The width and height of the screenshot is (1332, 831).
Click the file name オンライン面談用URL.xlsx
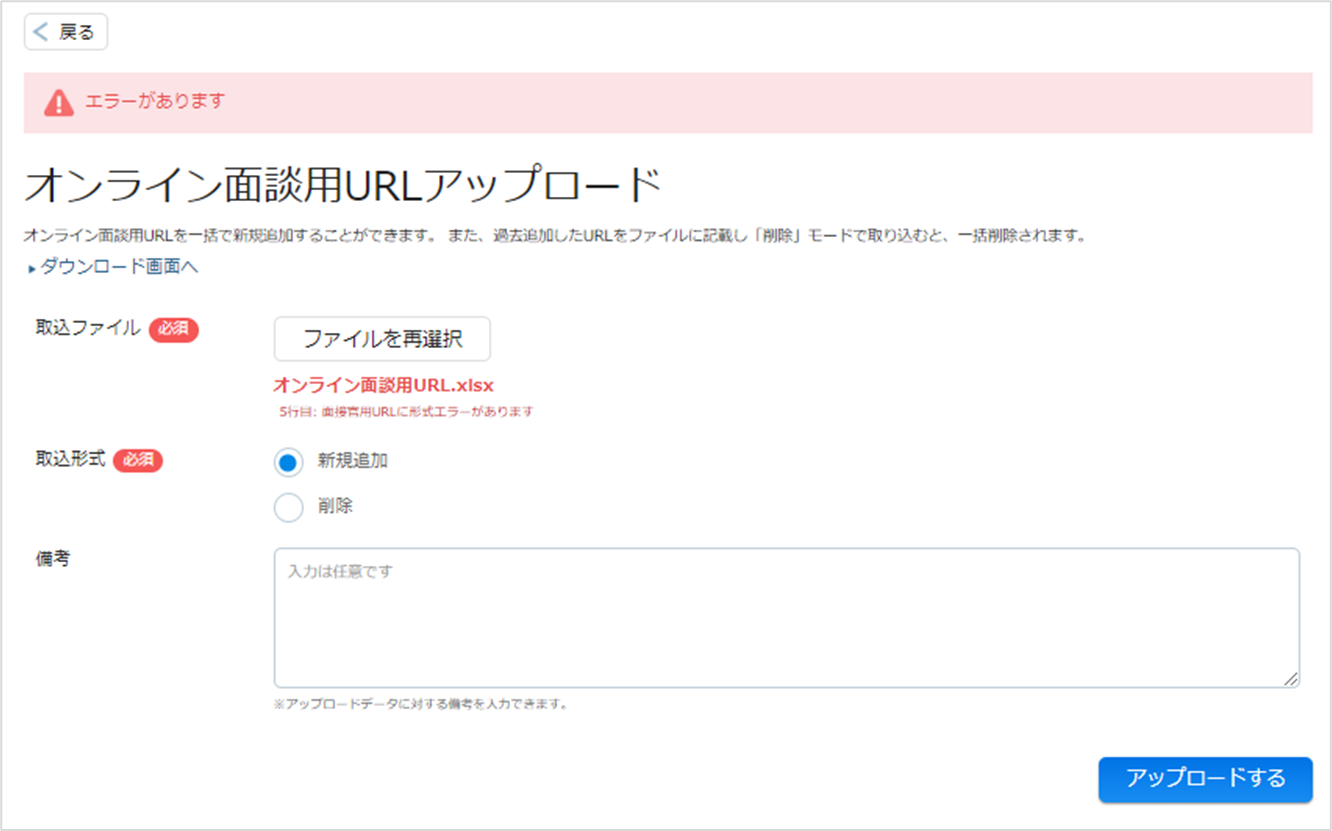tap(384, 385)
